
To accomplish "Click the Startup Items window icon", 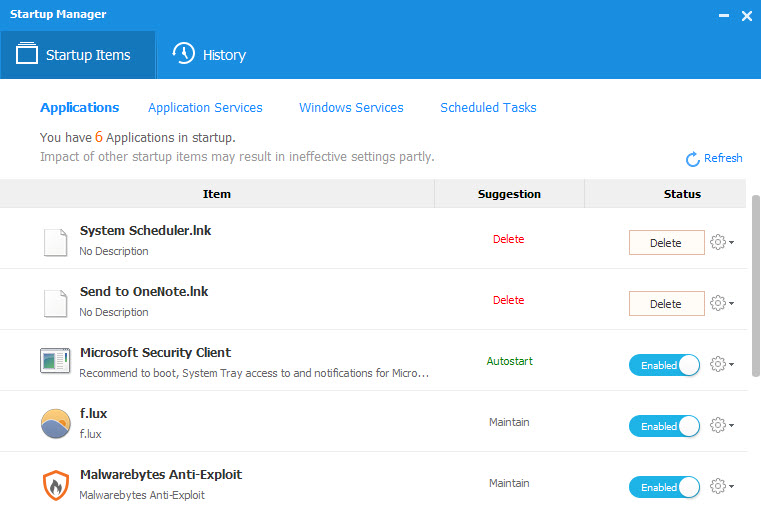I will tap(27, 53).
